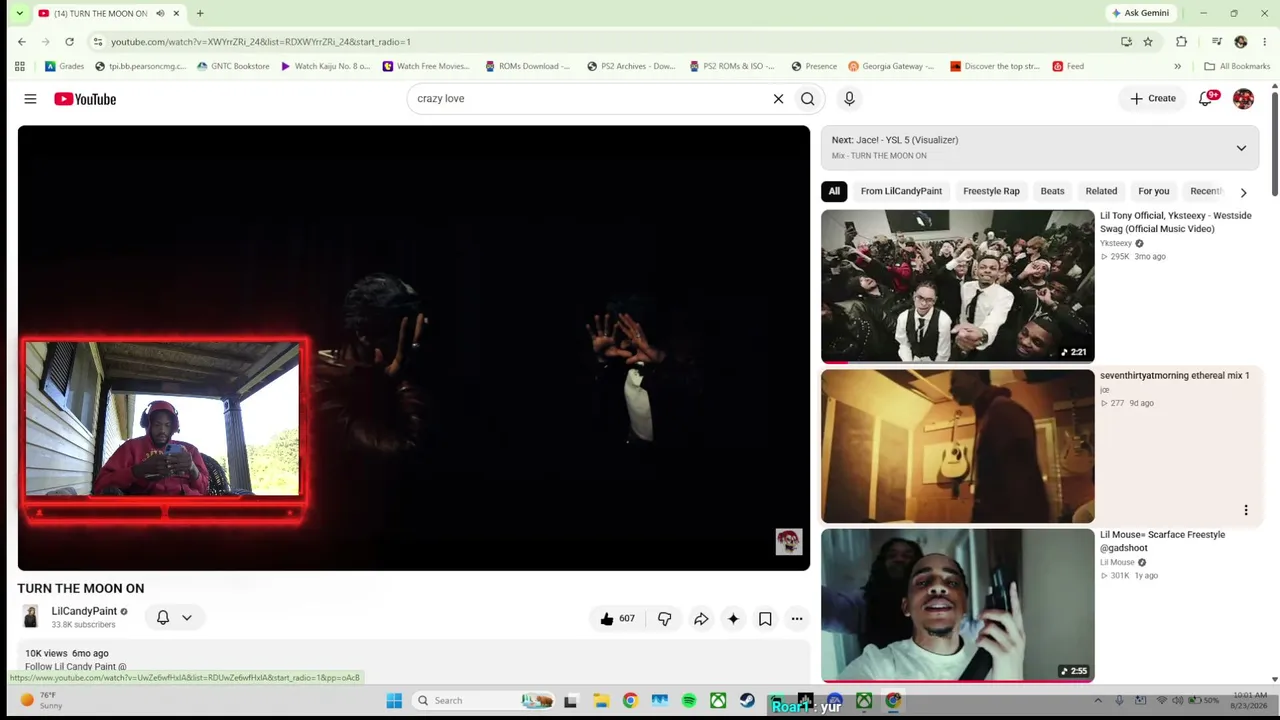Open the ethereal mix 1 thumbnail

(x=958, y=446)
